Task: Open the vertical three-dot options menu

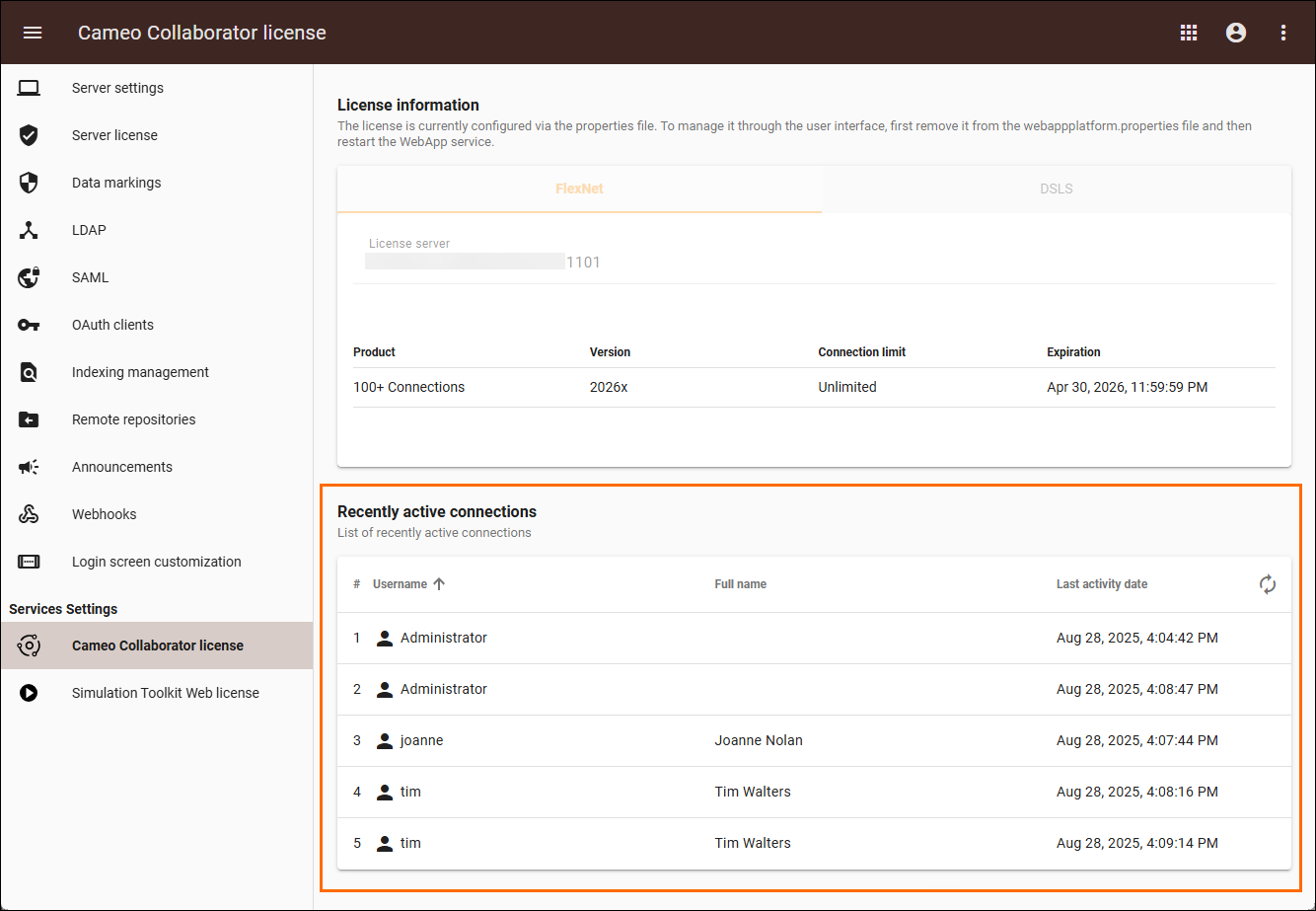Action: pyautogui.click(x=1283, y=33)
